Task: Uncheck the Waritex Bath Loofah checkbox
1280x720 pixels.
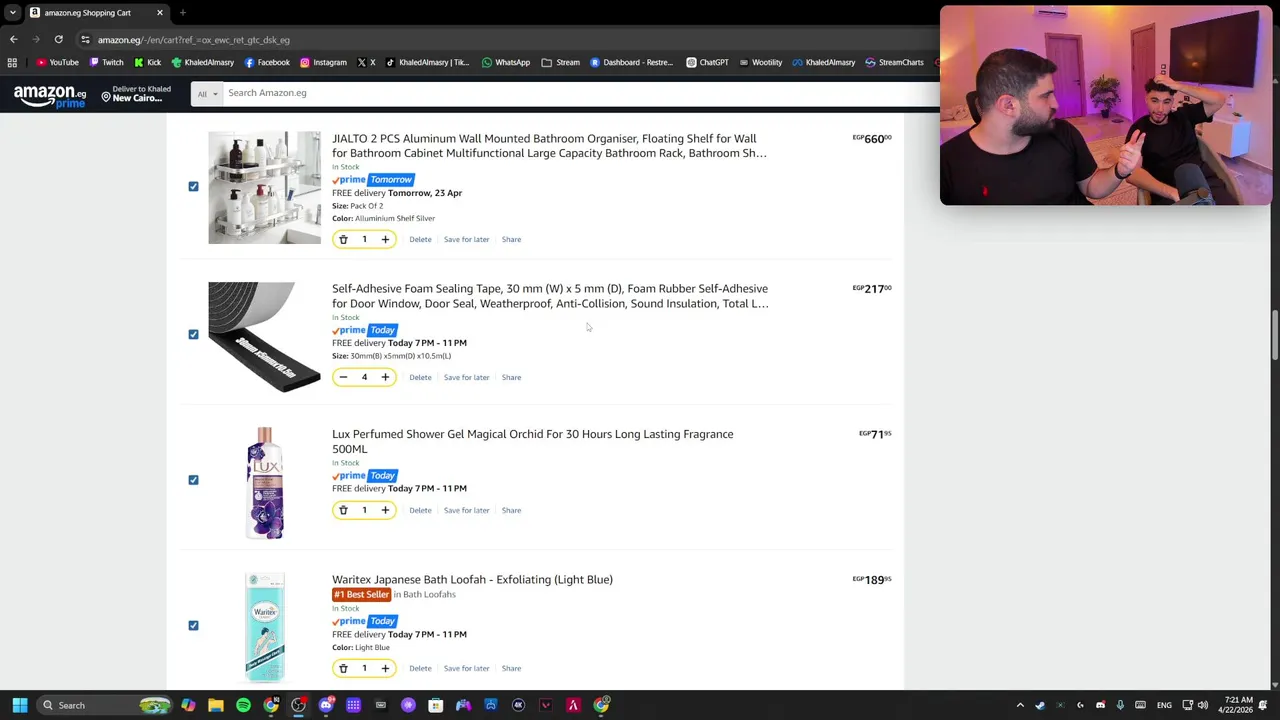Action: (x=193, y=625)
